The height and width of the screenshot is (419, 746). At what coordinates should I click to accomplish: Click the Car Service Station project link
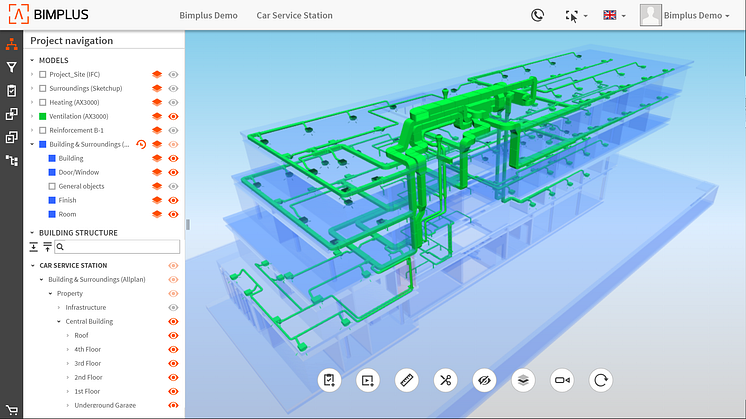(x=294, y=16)
